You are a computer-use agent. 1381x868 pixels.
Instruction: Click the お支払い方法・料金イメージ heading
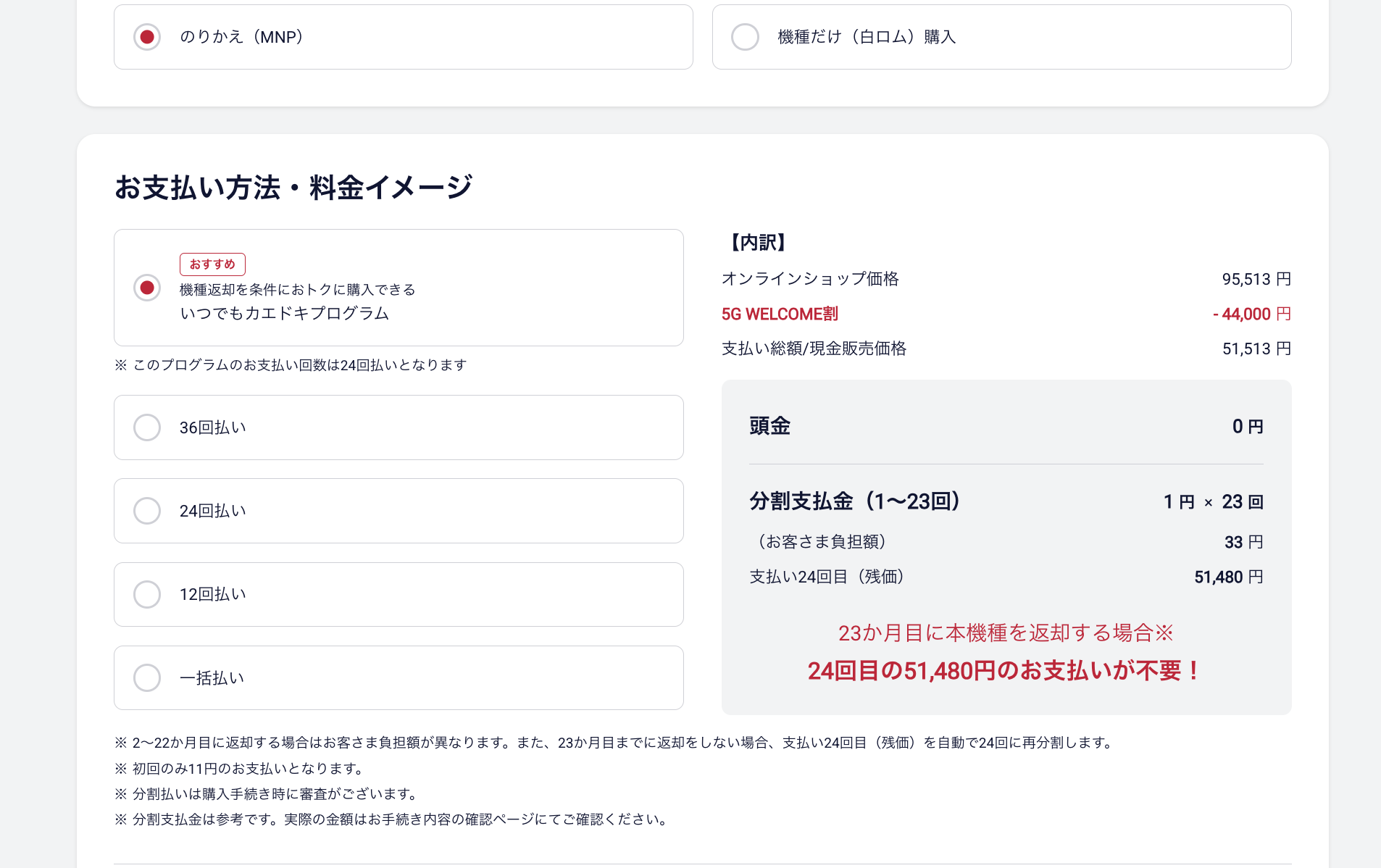293,188
